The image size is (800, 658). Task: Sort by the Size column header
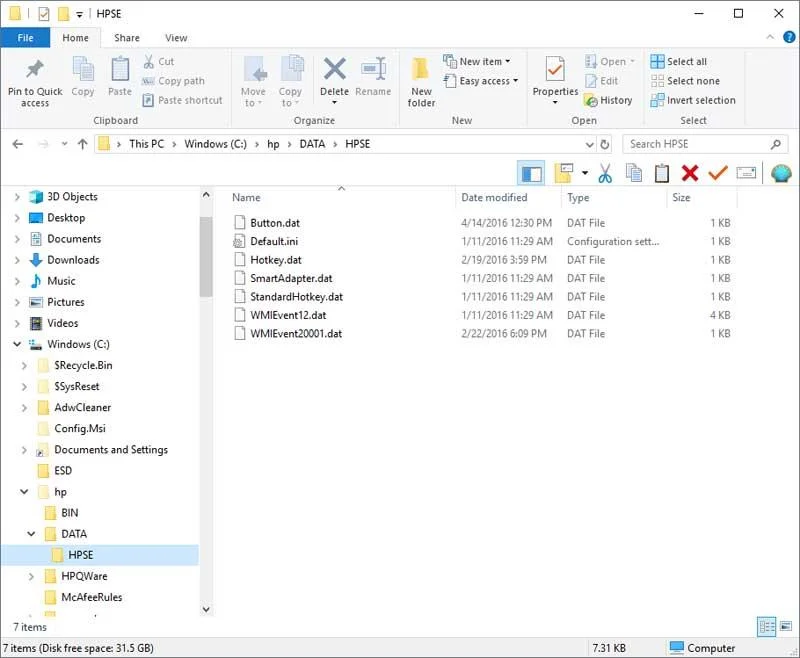[681, 198]
